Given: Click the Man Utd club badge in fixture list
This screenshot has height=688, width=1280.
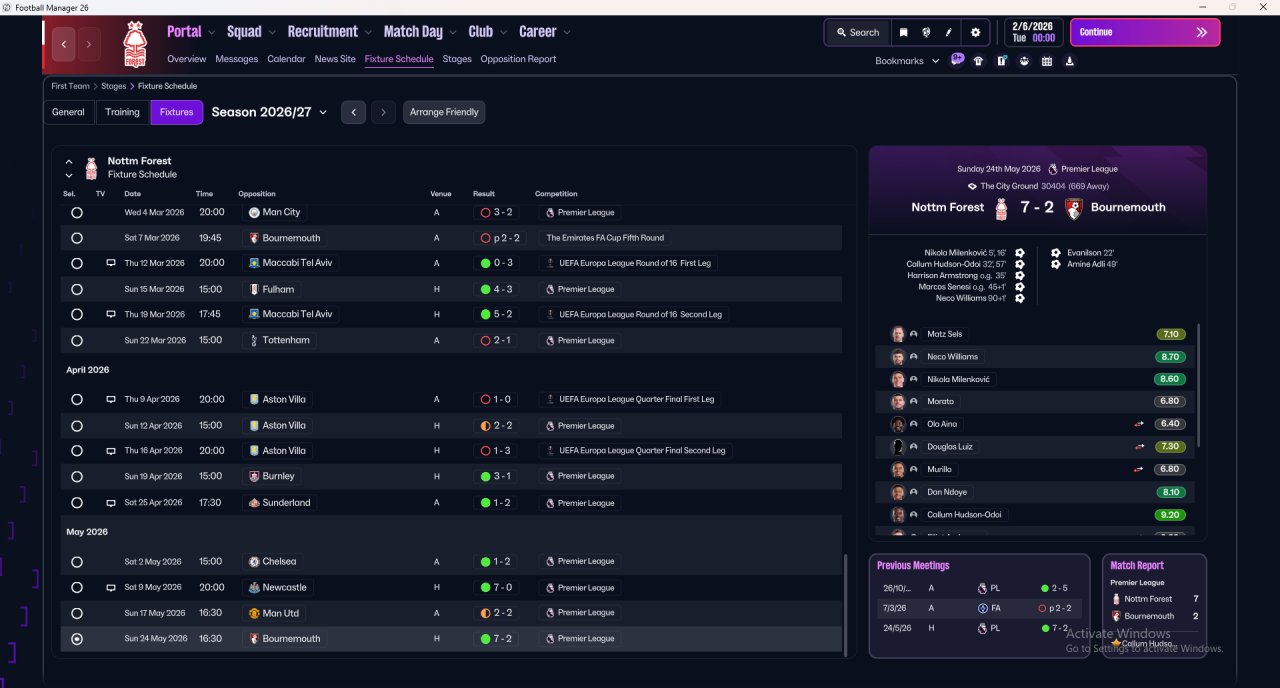Looking at the screenshot, I should coord(254,613).
